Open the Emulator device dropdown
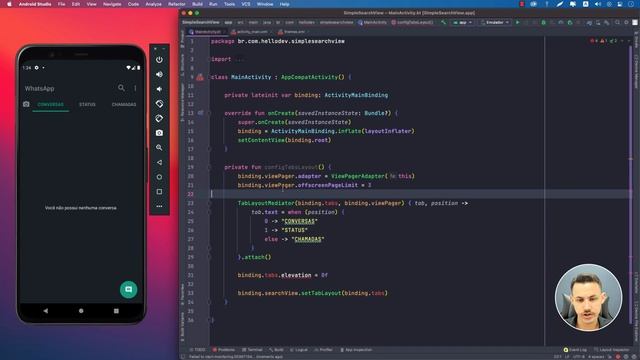Viewport: 640px width, 360px height. tap(495, 22)
